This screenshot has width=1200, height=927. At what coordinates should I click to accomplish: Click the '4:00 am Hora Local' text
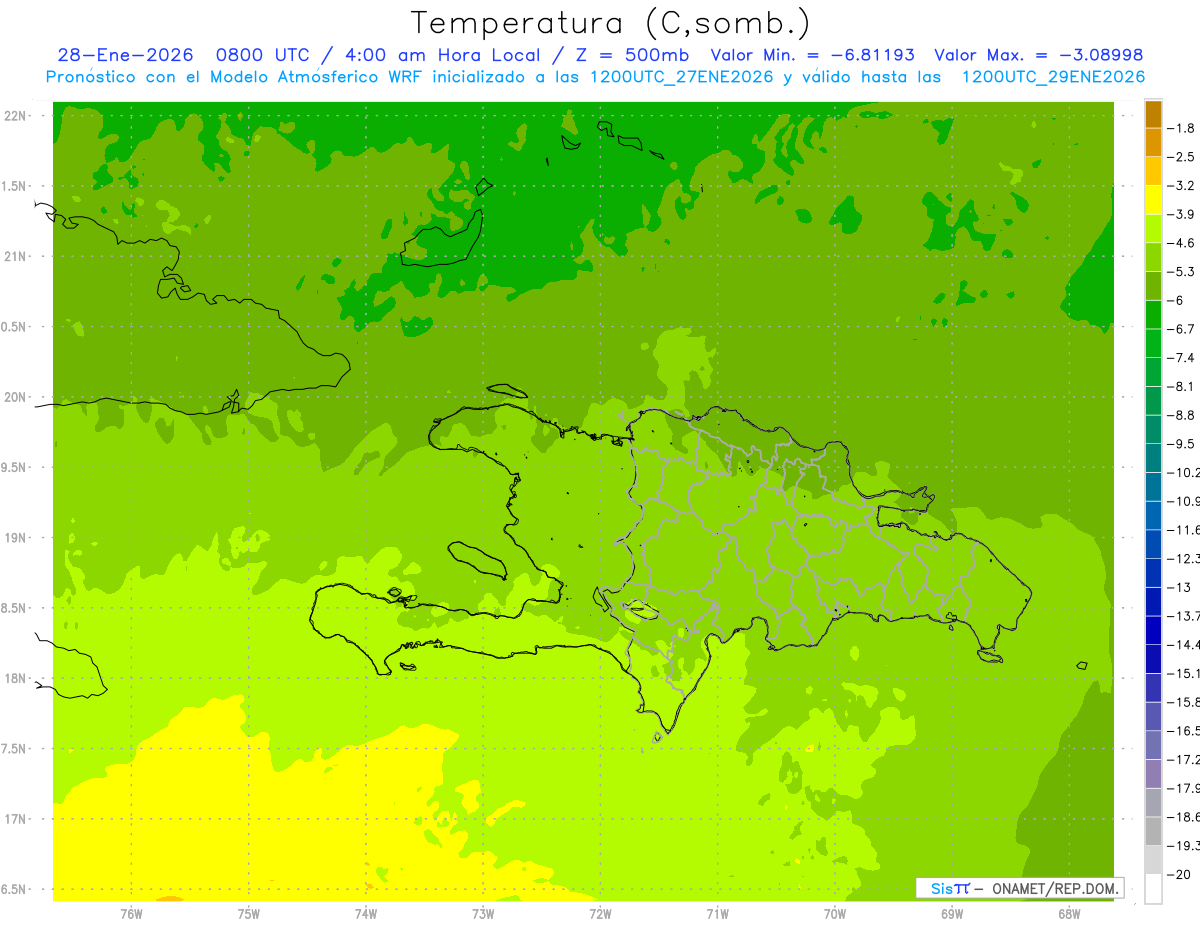click(442, 55)
